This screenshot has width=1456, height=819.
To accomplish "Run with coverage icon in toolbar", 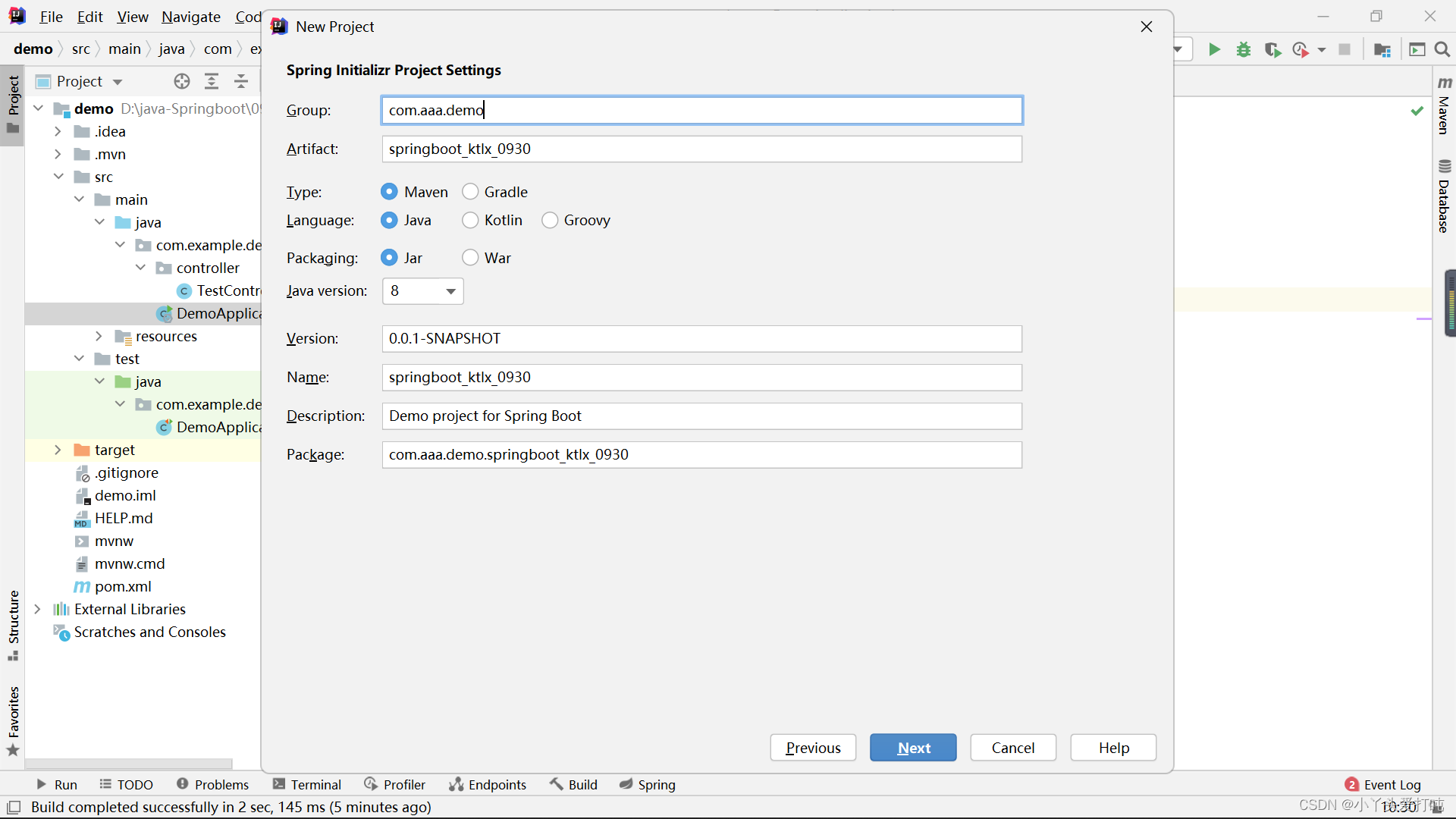I will pyautogui.click(x=1272, y=50).
